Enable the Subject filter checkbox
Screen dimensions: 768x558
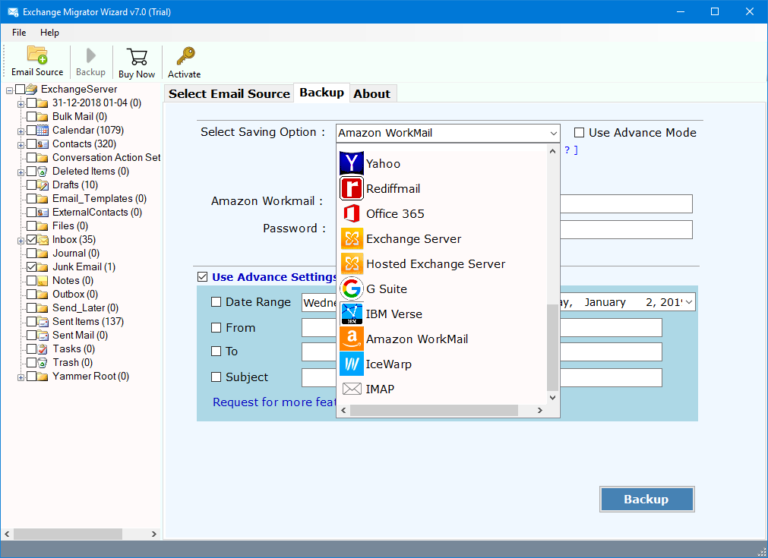216,377
